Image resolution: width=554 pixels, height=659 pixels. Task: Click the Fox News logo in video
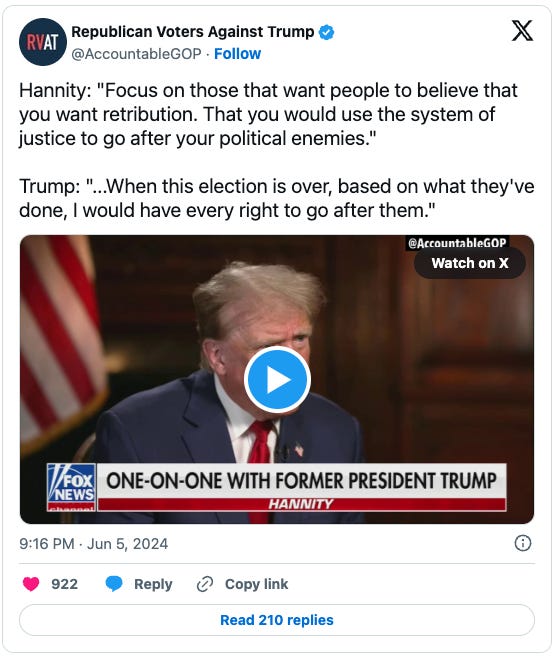(71, 487)
